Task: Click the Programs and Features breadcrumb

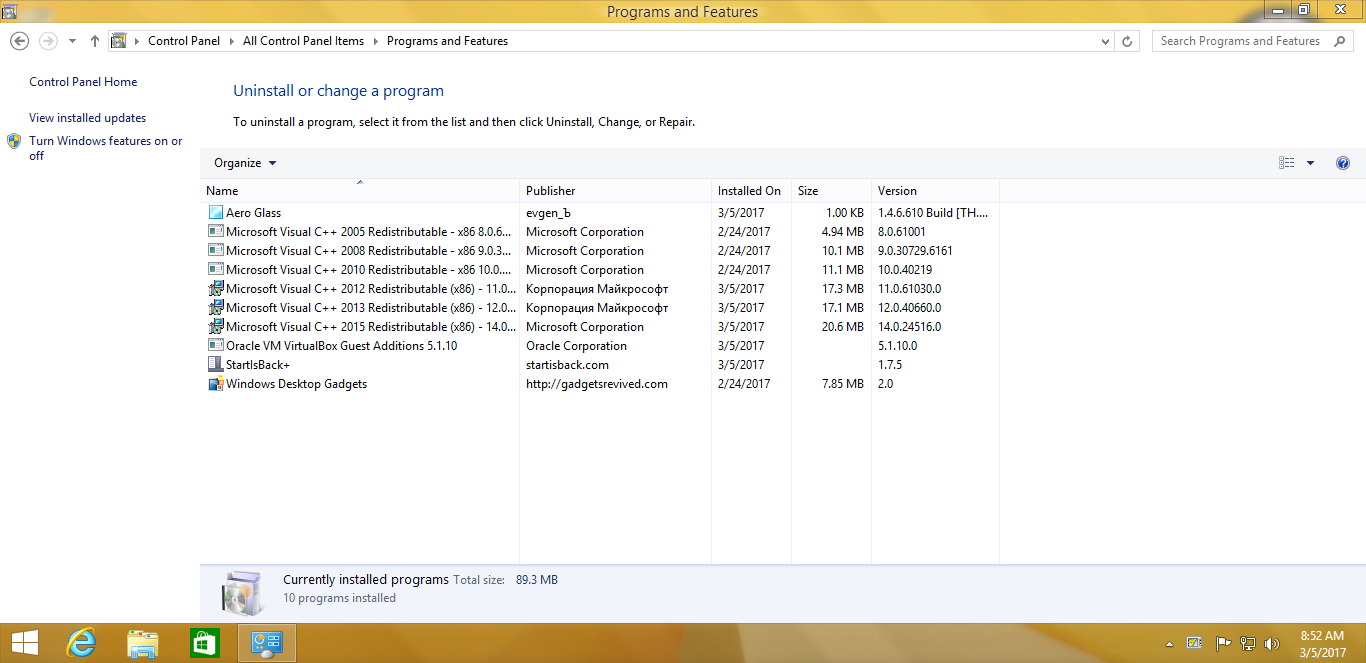Action: tap(447, 41)
